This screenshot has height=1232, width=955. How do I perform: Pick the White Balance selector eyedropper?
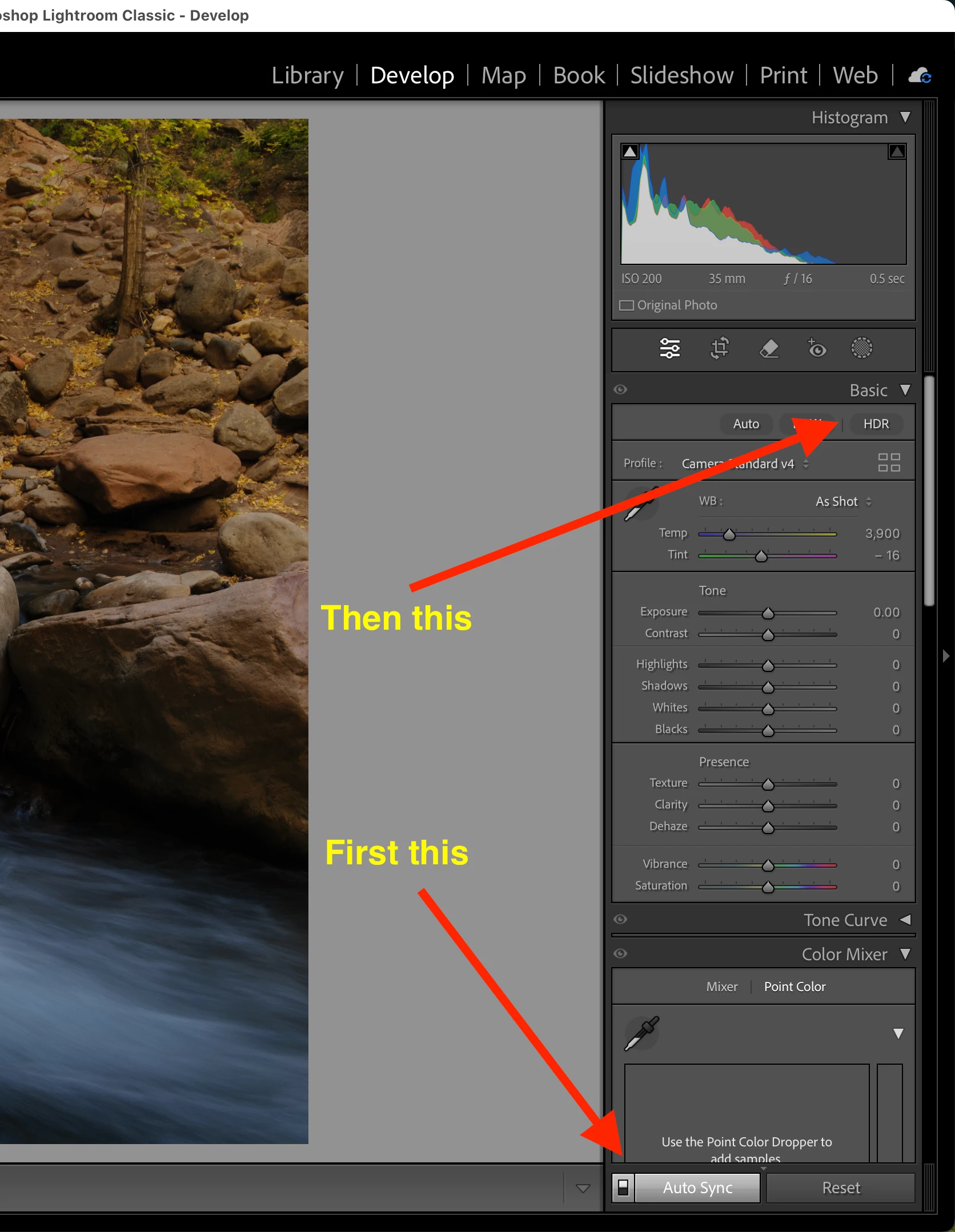(x=641, y=504)
